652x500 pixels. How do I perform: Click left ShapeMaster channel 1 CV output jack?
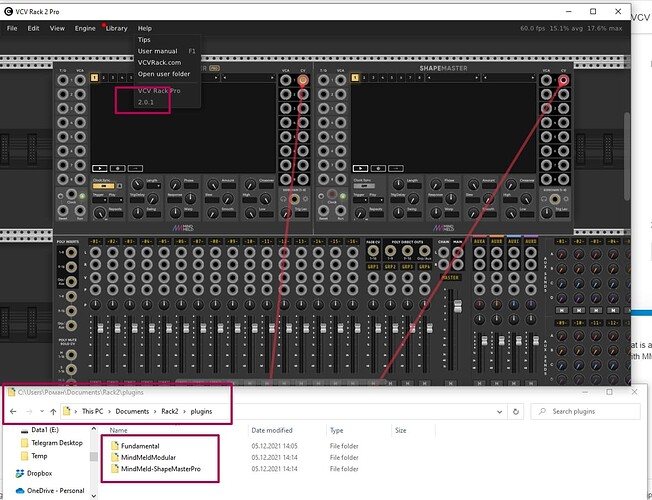coord(303,80)
